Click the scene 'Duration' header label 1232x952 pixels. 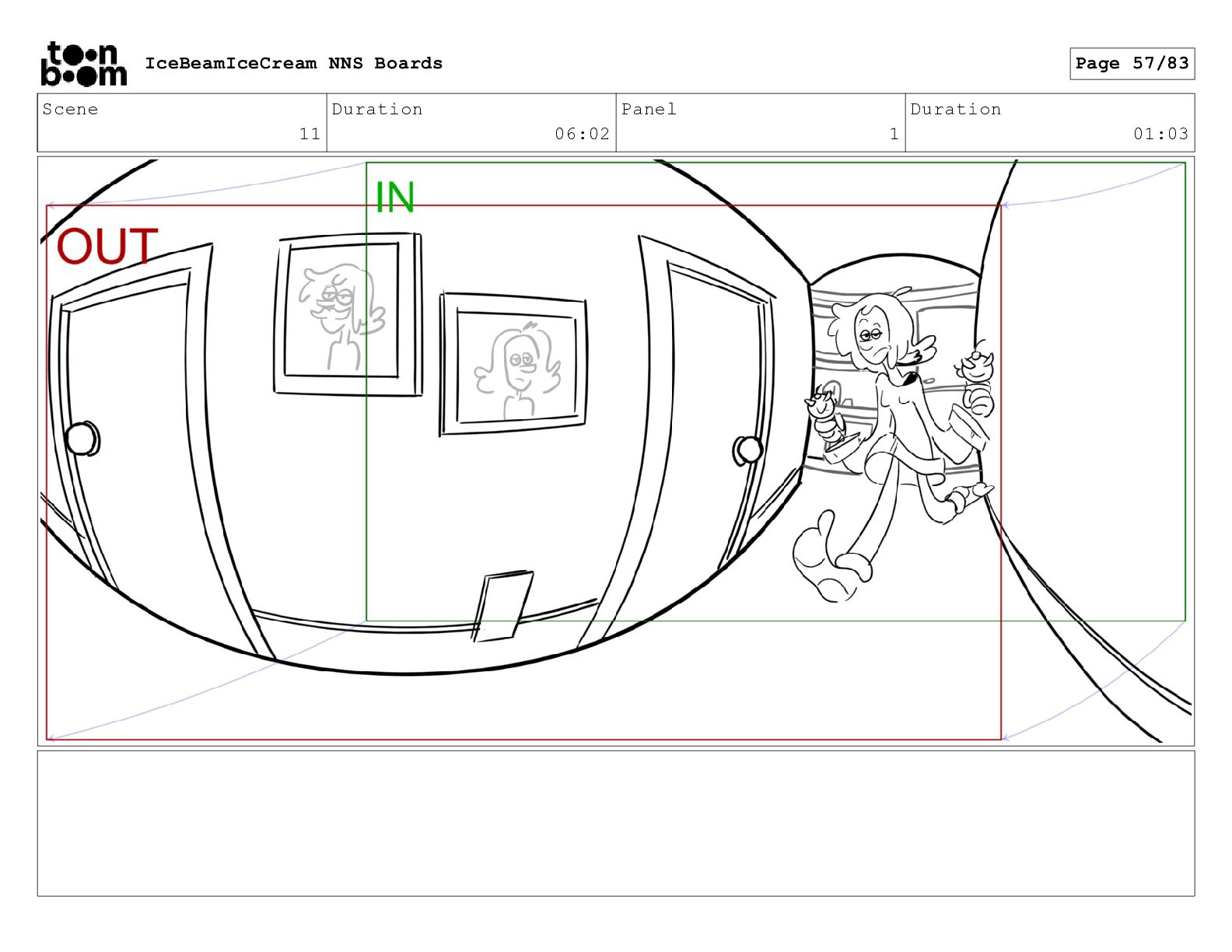point(377,110)
